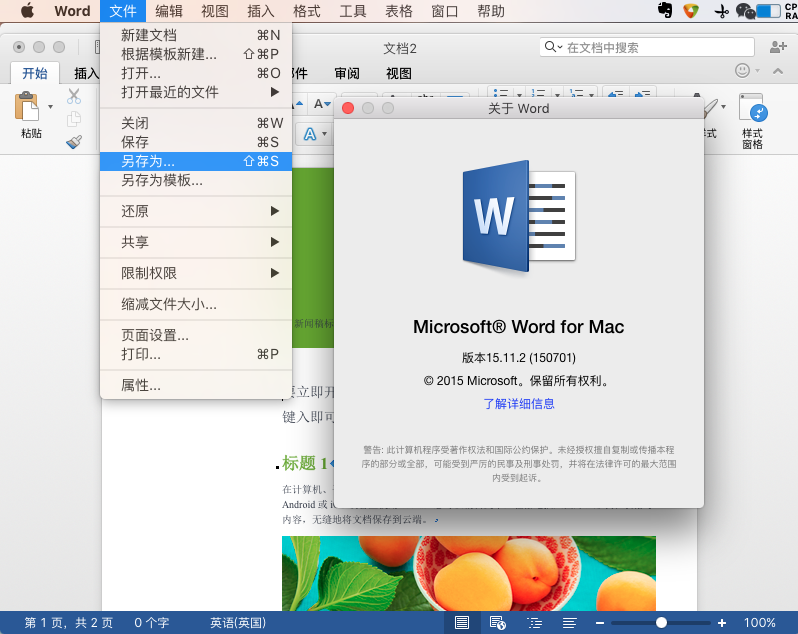Select 关闭 from the File menu

tap(196, 123)
